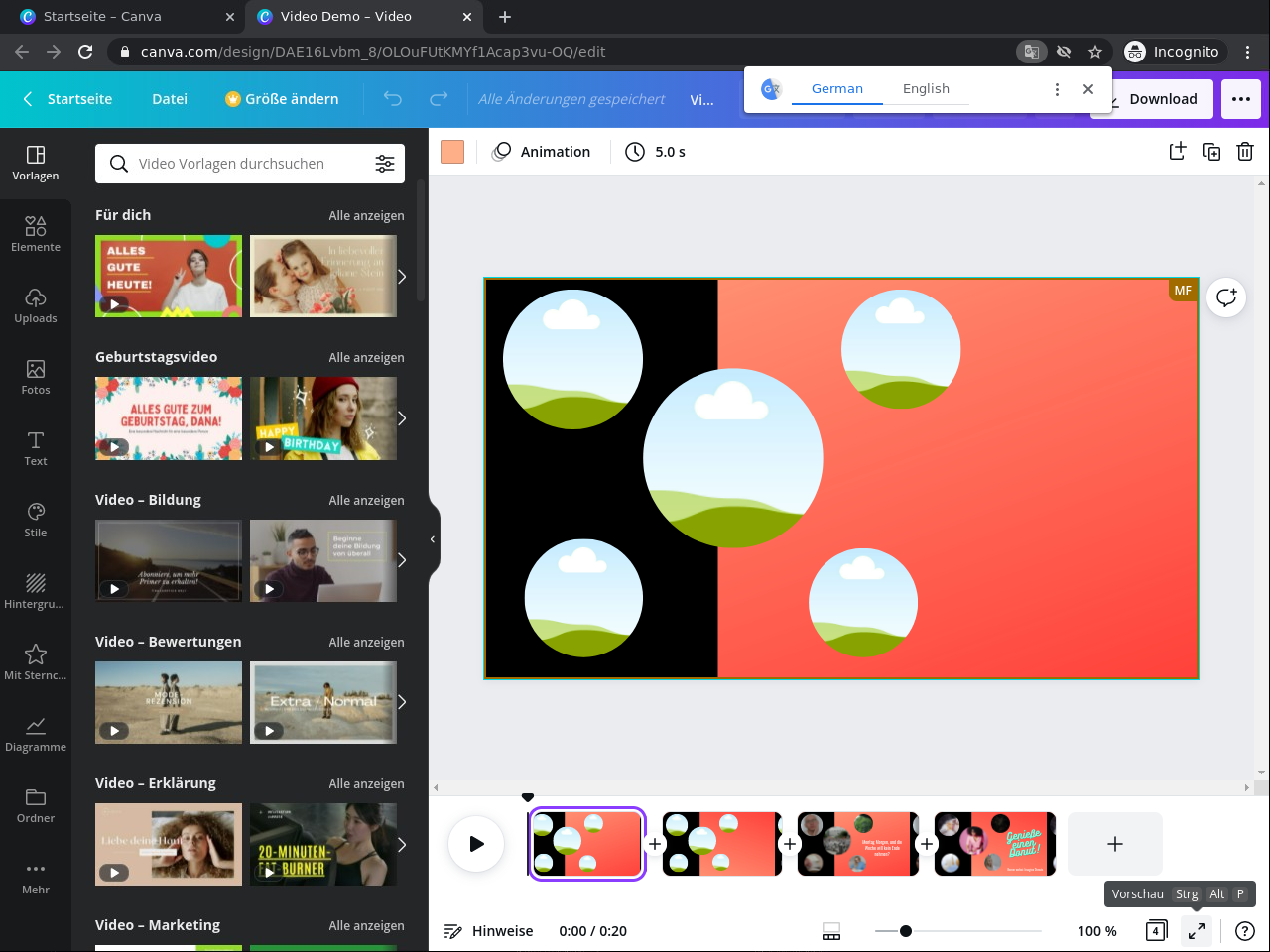1270x952 pixels.
Task: Click the Download button
Action: tap(1153, 99)
